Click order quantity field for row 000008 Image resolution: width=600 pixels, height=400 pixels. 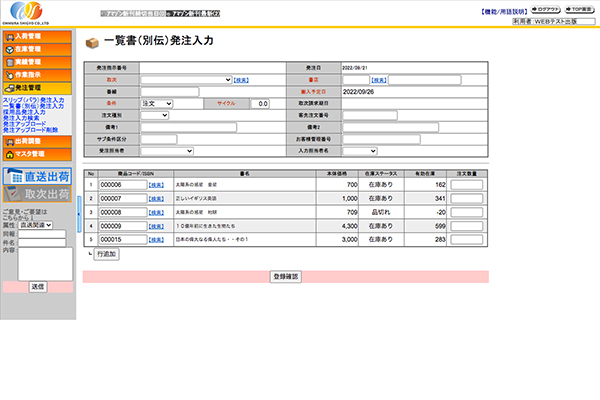point(466,212)
